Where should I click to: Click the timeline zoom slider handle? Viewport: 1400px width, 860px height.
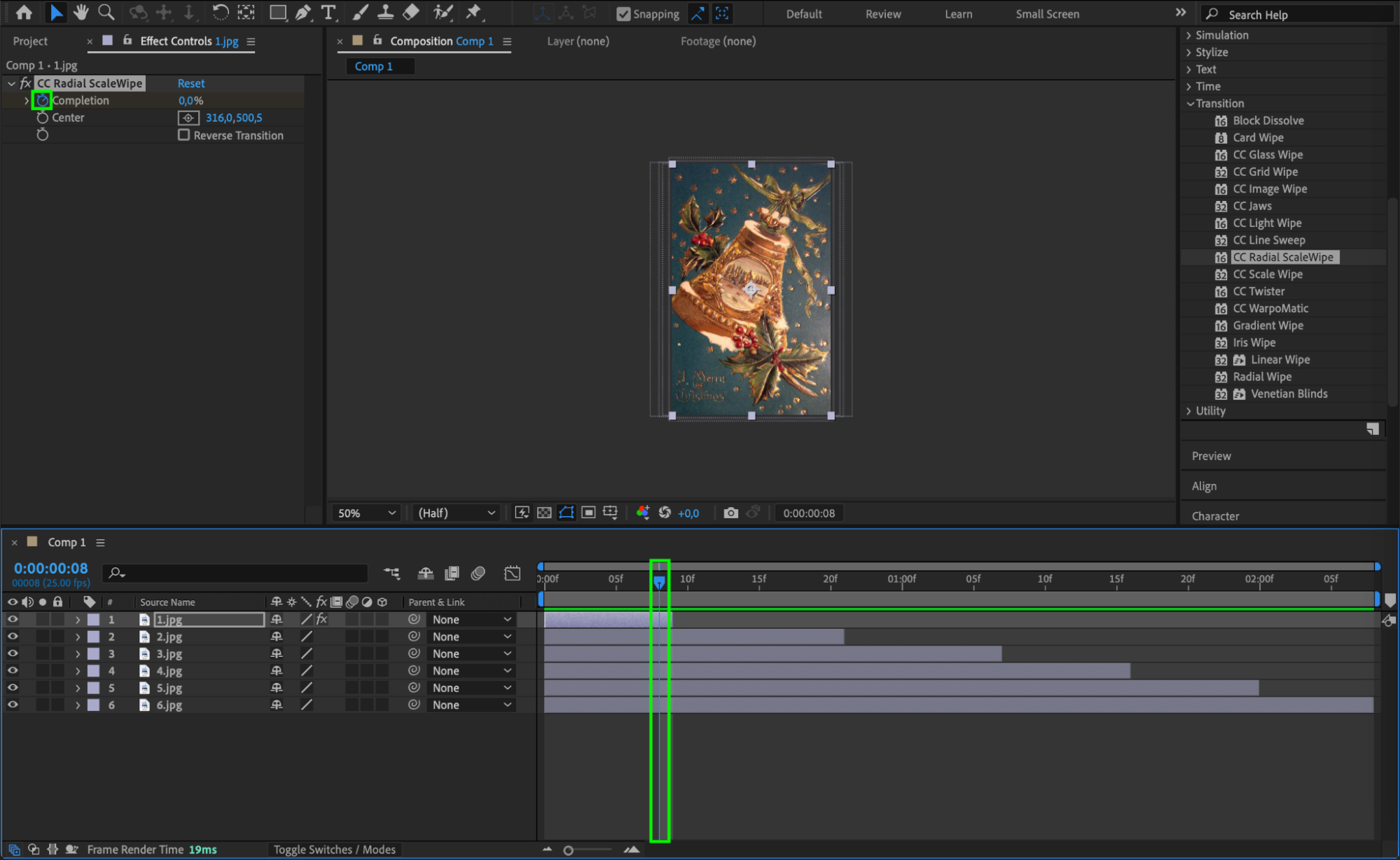pyautogui.click(x=568, y=850)
